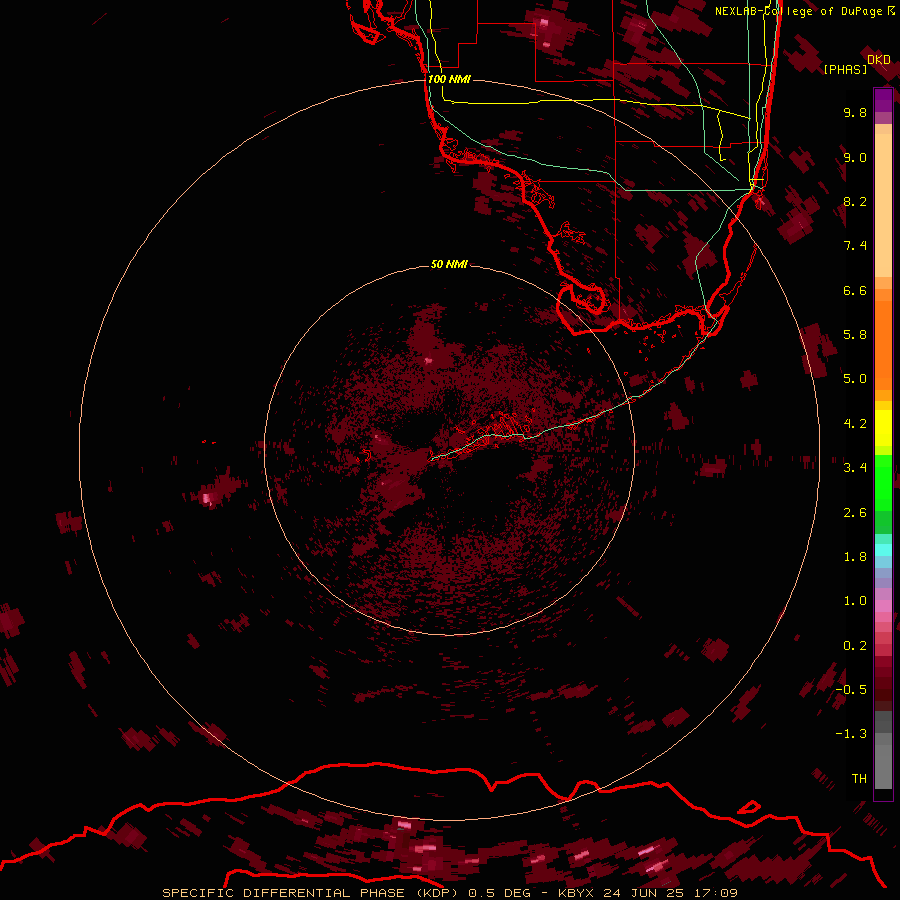Click the 2.6 value on the color scale
This screenshot has width=900, height=900.
[855, 513]
